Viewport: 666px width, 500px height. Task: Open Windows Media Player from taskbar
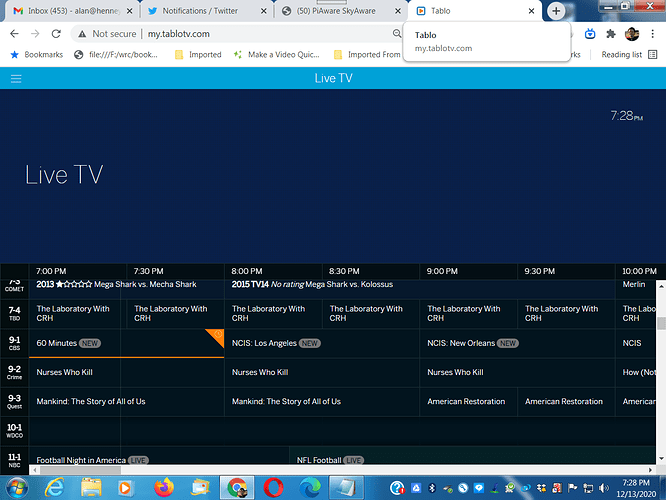[125, 488]
